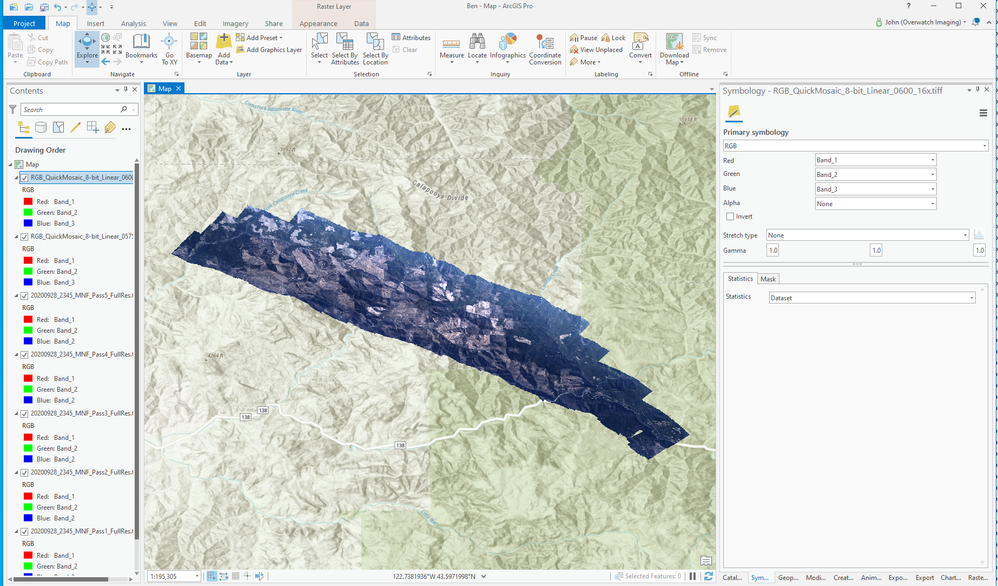Image resolution: width=998 pixels, height=586 pixels.
Task: Open the Measure tool
Action: coord(451,47)
